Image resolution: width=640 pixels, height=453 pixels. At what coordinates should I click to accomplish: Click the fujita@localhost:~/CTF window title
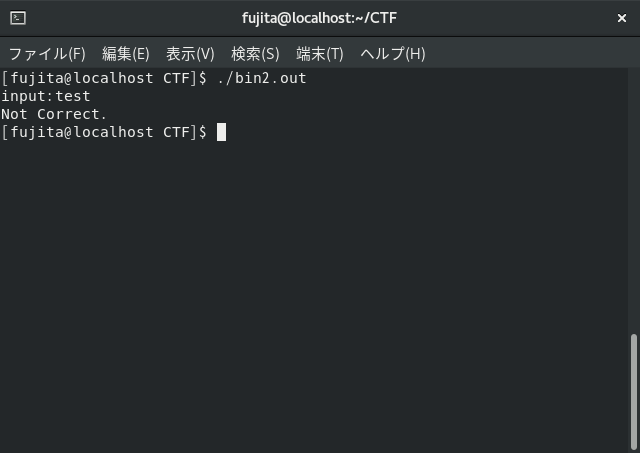pyautogui.click(x=320, y=18)
